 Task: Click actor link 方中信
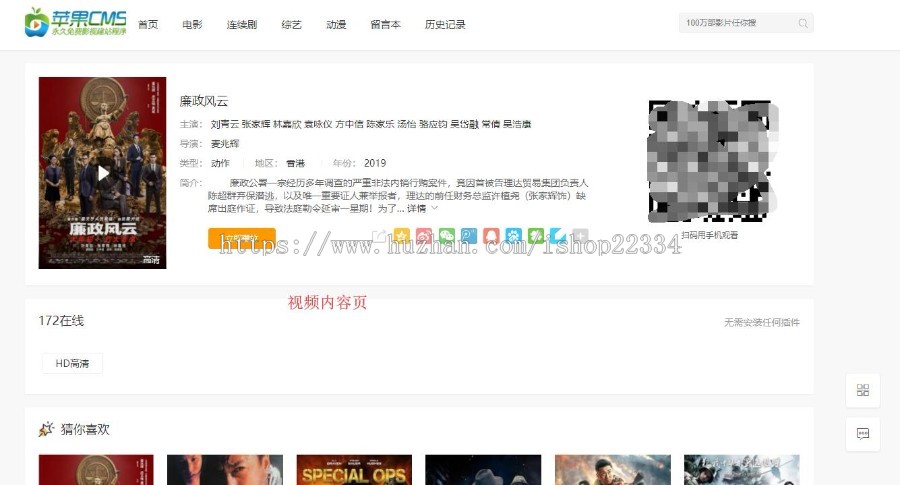pos(350,124)
